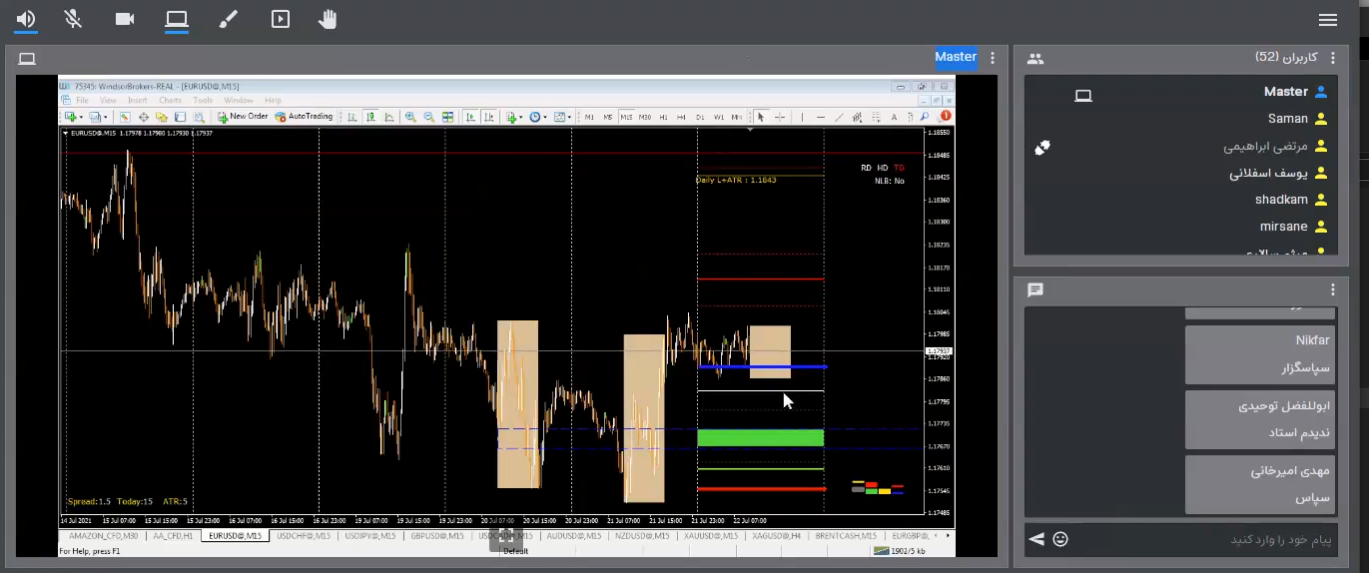Screen dimensions: 1369x573
Task: Open the chat panel three-dot options
Action: (x=1333, y=290)
